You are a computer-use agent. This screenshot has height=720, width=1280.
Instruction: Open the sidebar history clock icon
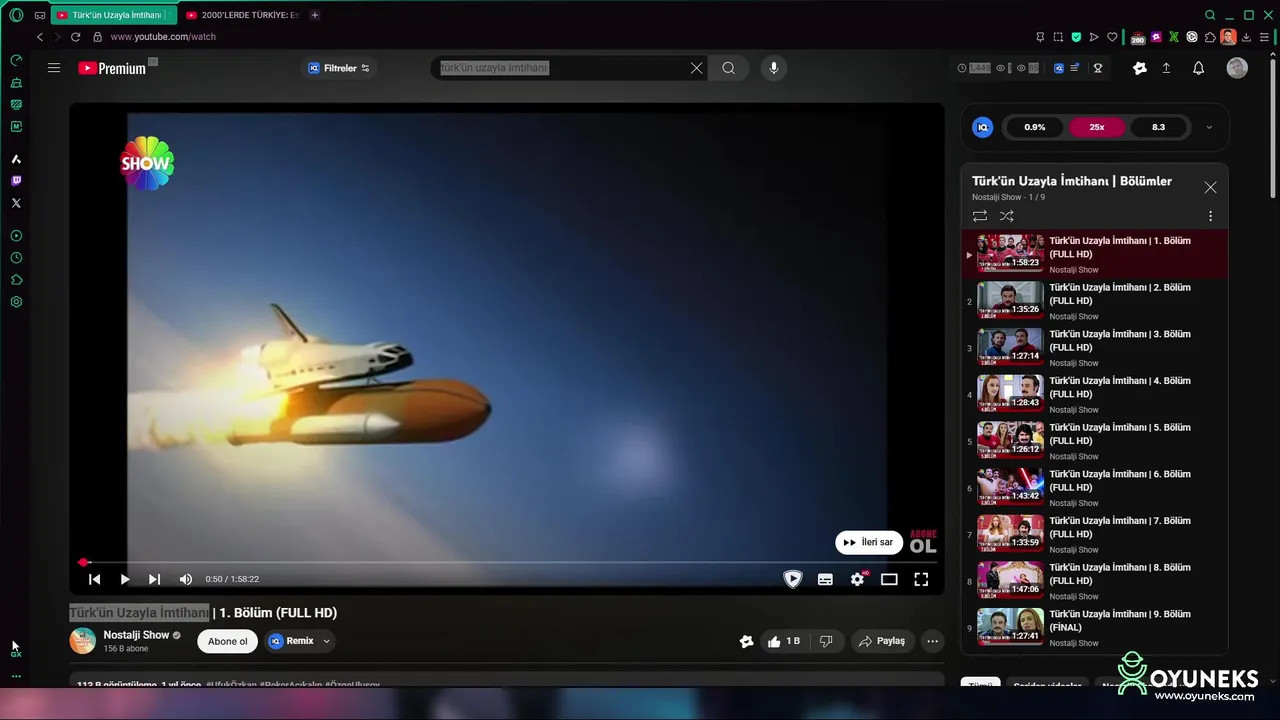coord(16,258)
